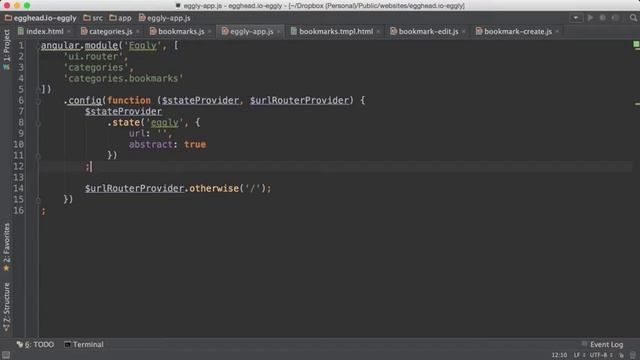Collapse code fold marker on line 11
Screen dimensions: 640x360
coord(38,156)
